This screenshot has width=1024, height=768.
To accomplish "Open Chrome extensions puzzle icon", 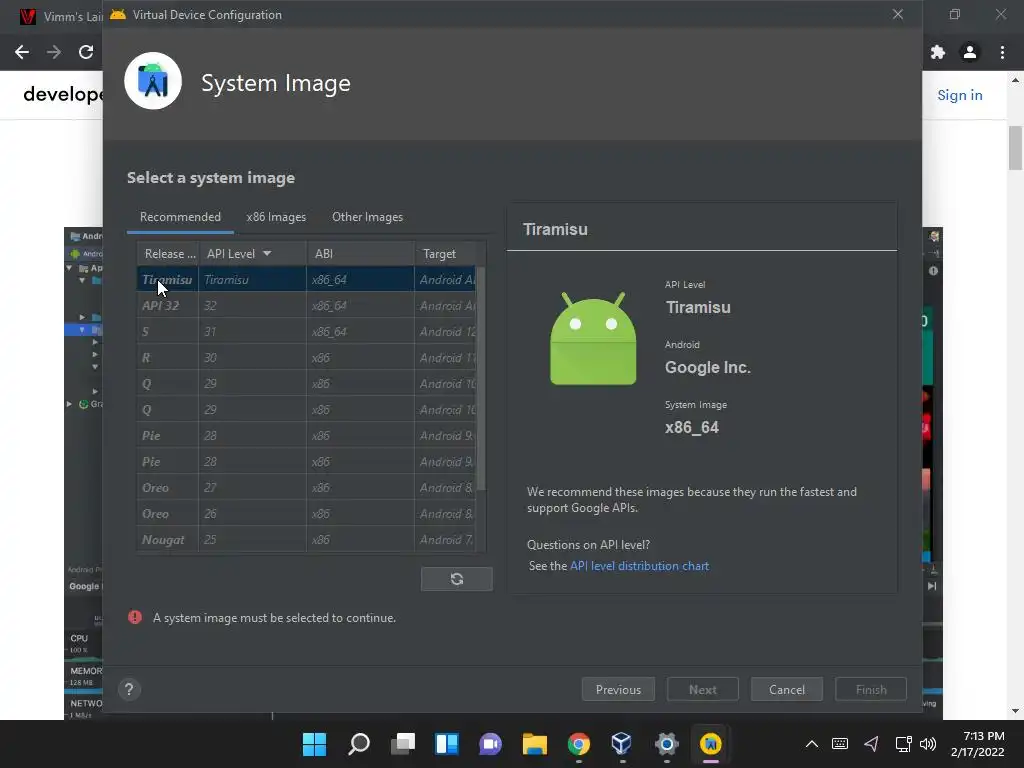I will tap(938, 52).
